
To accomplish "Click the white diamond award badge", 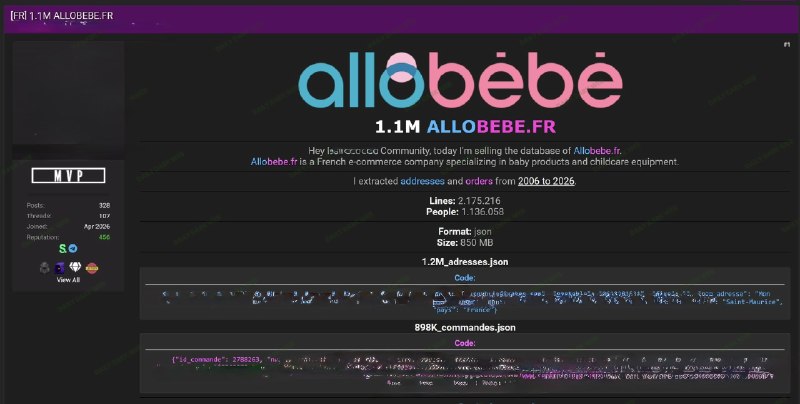I will 76,267.
